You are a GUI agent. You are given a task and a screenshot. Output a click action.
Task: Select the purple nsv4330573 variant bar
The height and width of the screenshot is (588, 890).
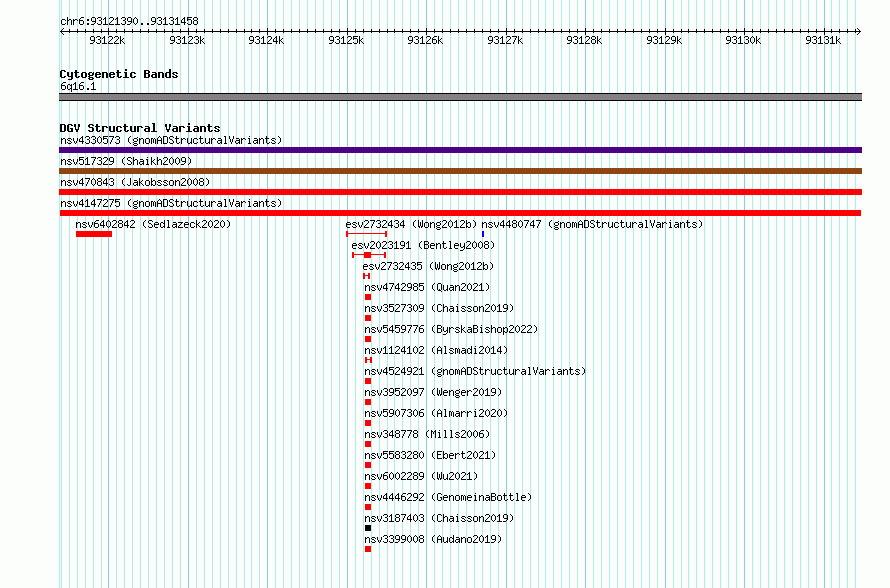point(460,150)
